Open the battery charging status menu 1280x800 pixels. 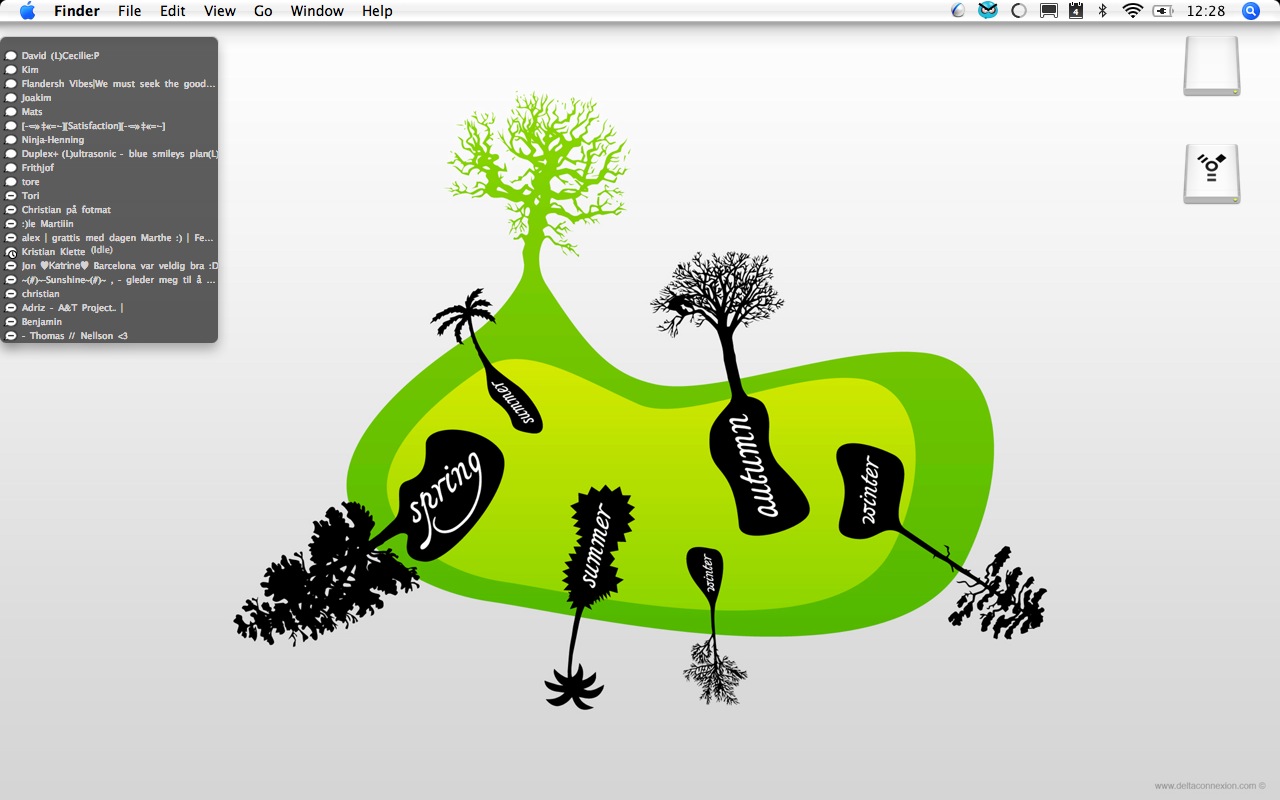[x=1162, y=11]
